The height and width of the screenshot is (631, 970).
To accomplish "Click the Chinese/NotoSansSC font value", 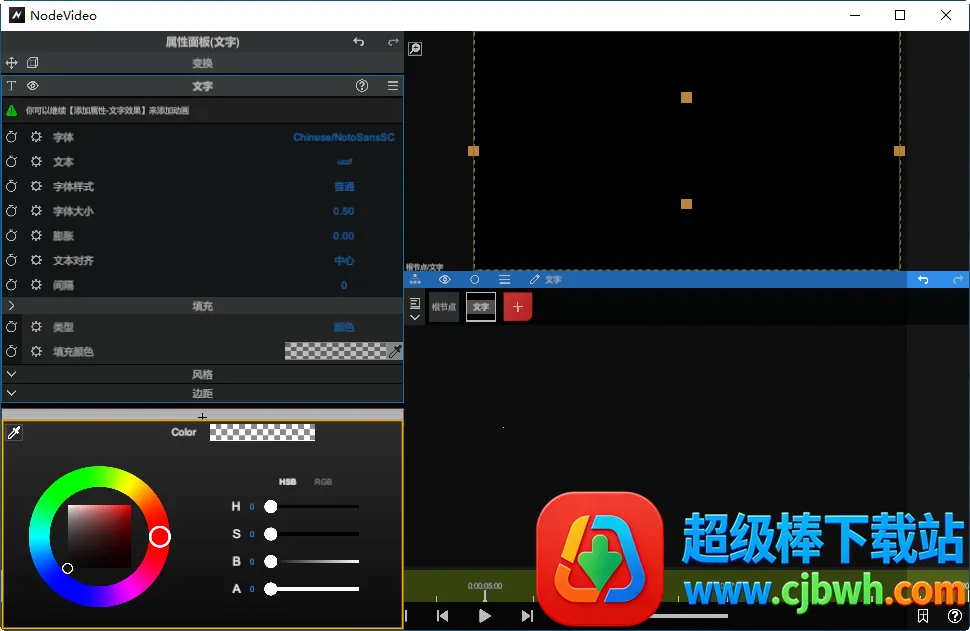I will [x=343, y=137].
